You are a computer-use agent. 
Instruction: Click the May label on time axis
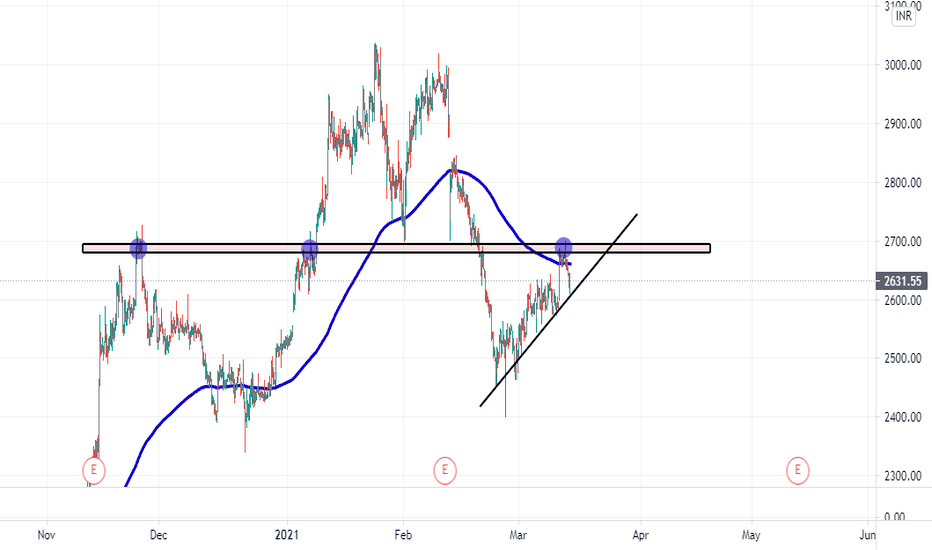click(751, 535)
